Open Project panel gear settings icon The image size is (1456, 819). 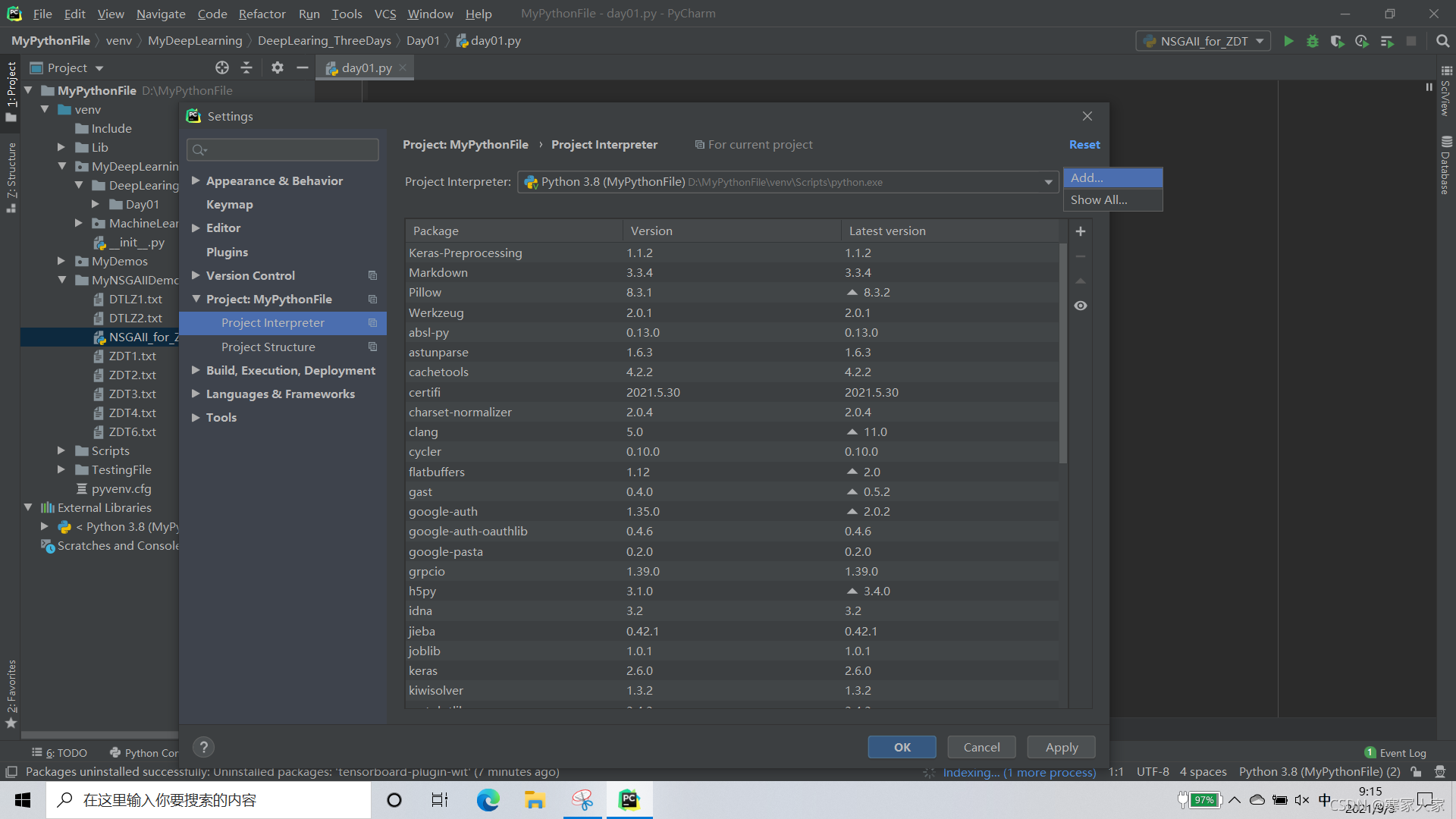(278, 67)
